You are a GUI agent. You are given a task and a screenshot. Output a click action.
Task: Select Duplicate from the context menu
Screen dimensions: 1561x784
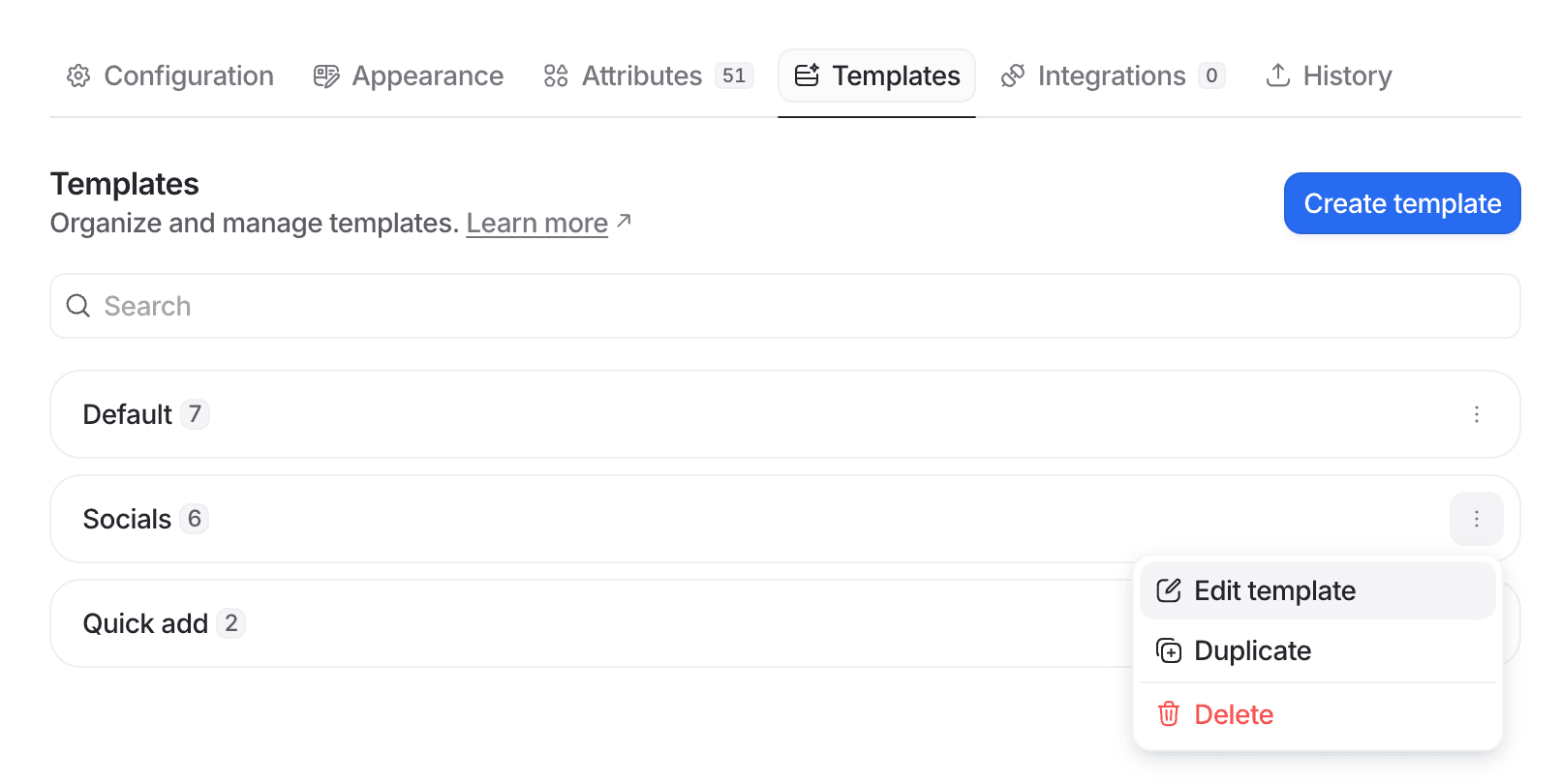pyautogui.click(x=1252, y=650)
